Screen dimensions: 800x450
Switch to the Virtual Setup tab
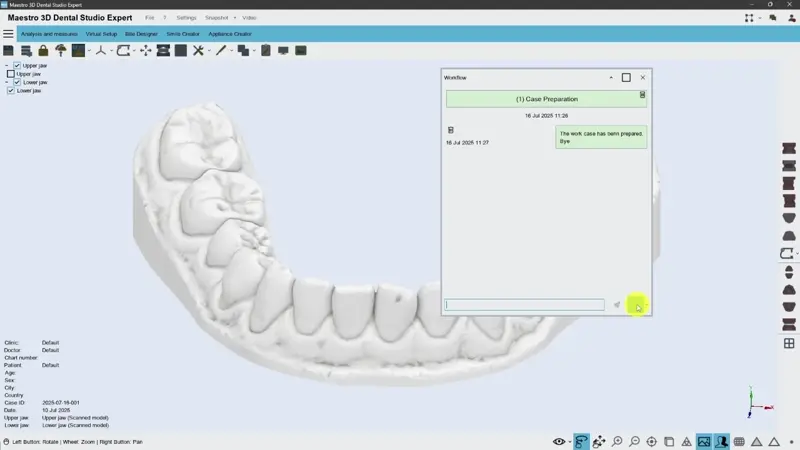coord(101,34)
